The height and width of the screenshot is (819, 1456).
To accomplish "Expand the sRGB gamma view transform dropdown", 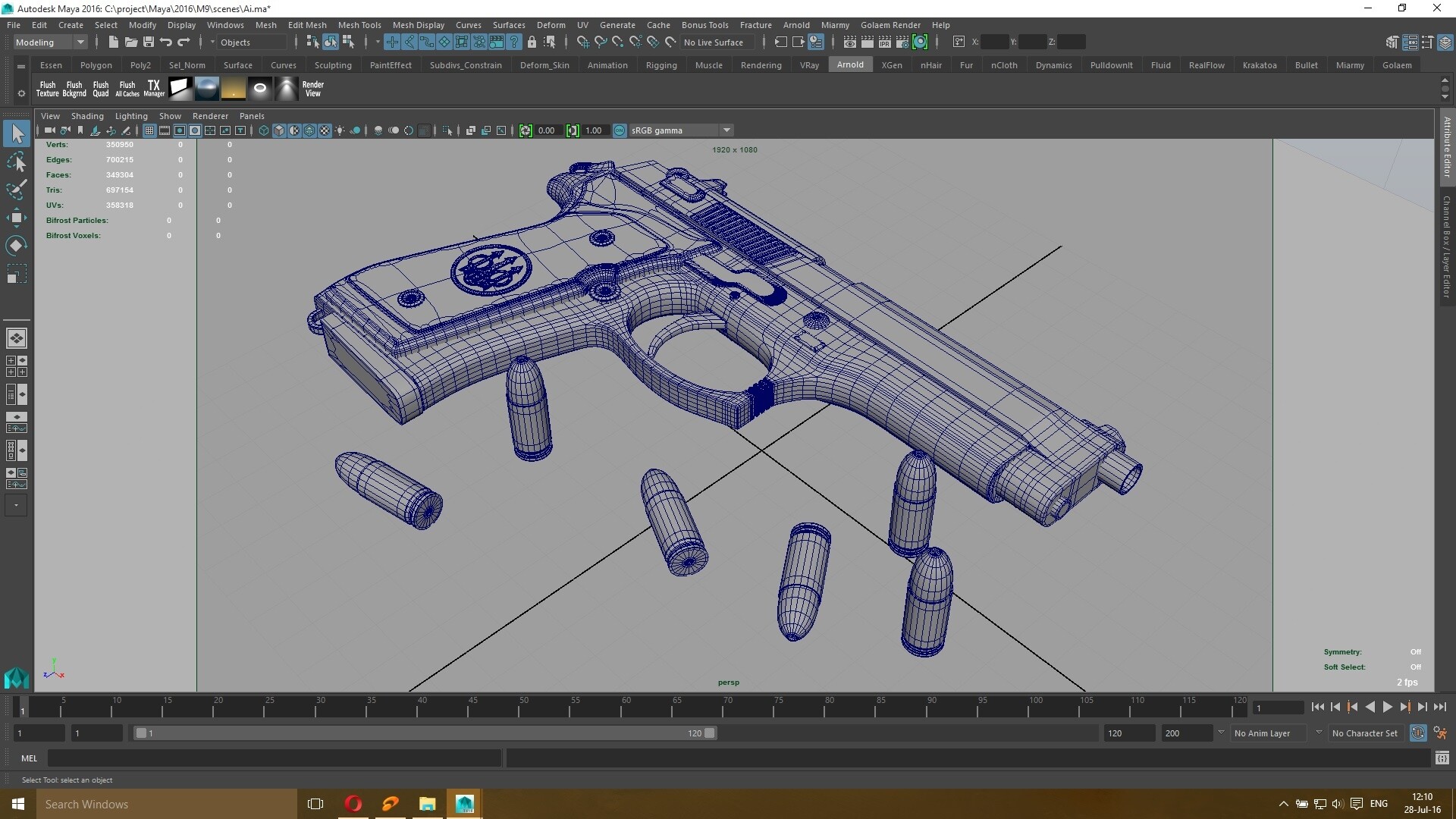I will tap(726, 130).
